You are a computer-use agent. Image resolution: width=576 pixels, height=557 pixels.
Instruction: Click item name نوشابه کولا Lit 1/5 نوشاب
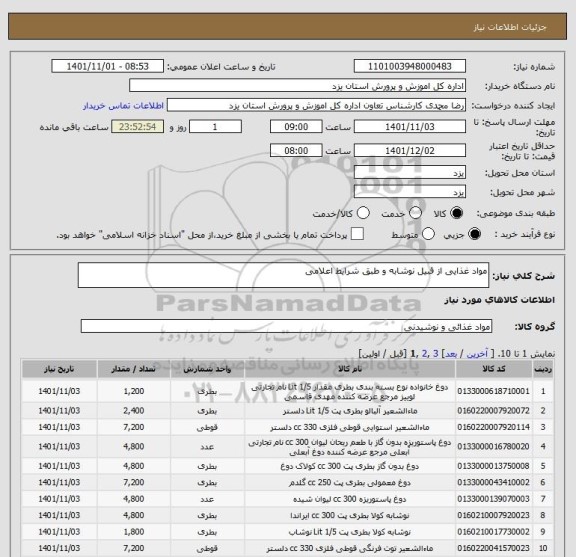coord(350,532)
